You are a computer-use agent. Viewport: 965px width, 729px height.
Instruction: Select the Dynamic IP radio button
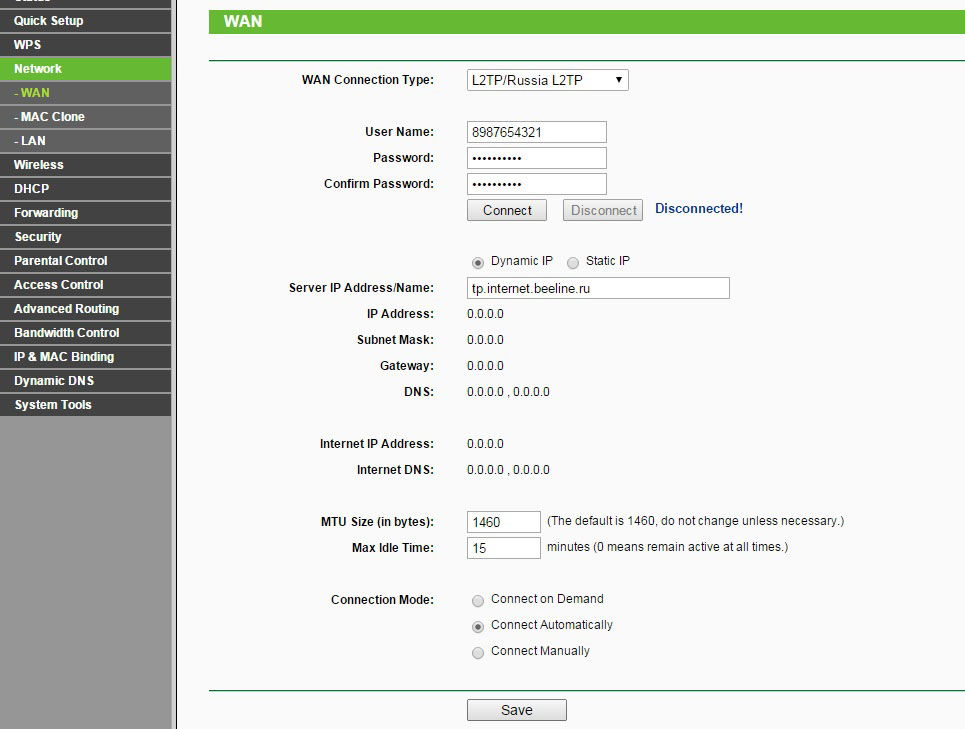pyautogui.click(x=478, y=262)
